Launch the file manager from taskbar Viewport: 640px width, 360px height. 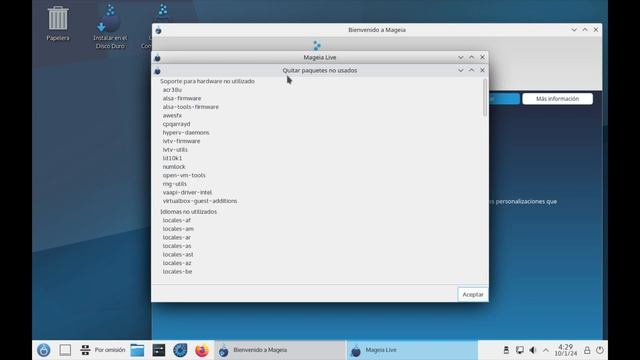tap(137, 350)
